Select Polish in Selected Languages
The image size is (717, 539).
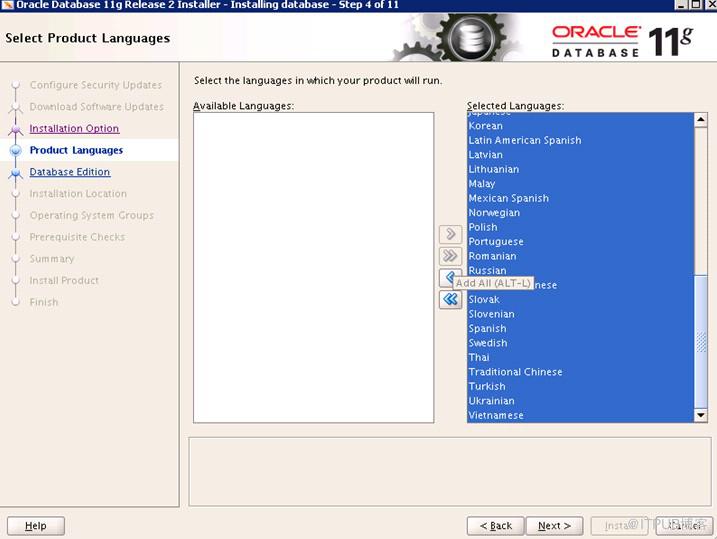coord(581,227)
